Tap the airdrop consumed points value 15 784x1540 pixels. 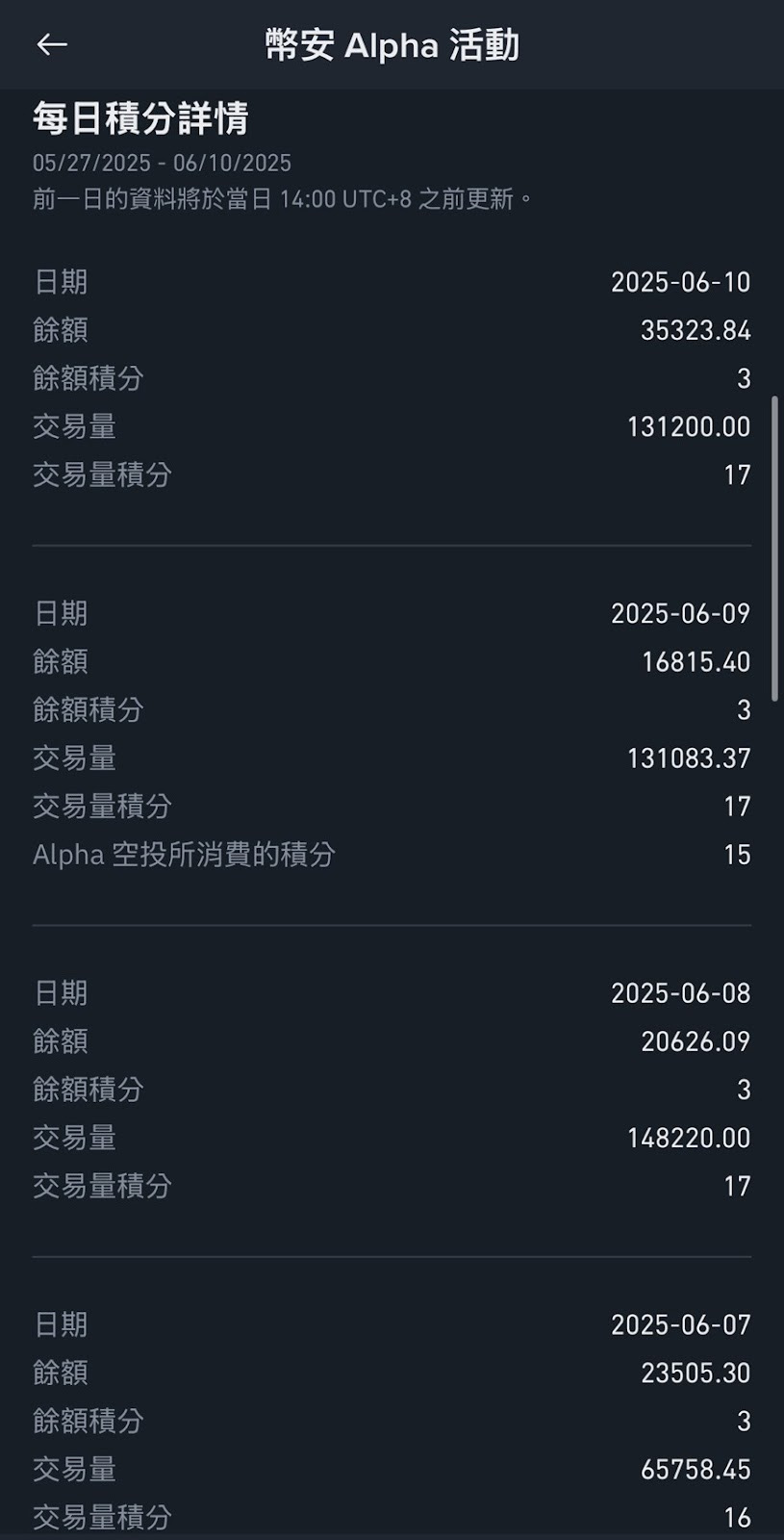click(737, 854)
